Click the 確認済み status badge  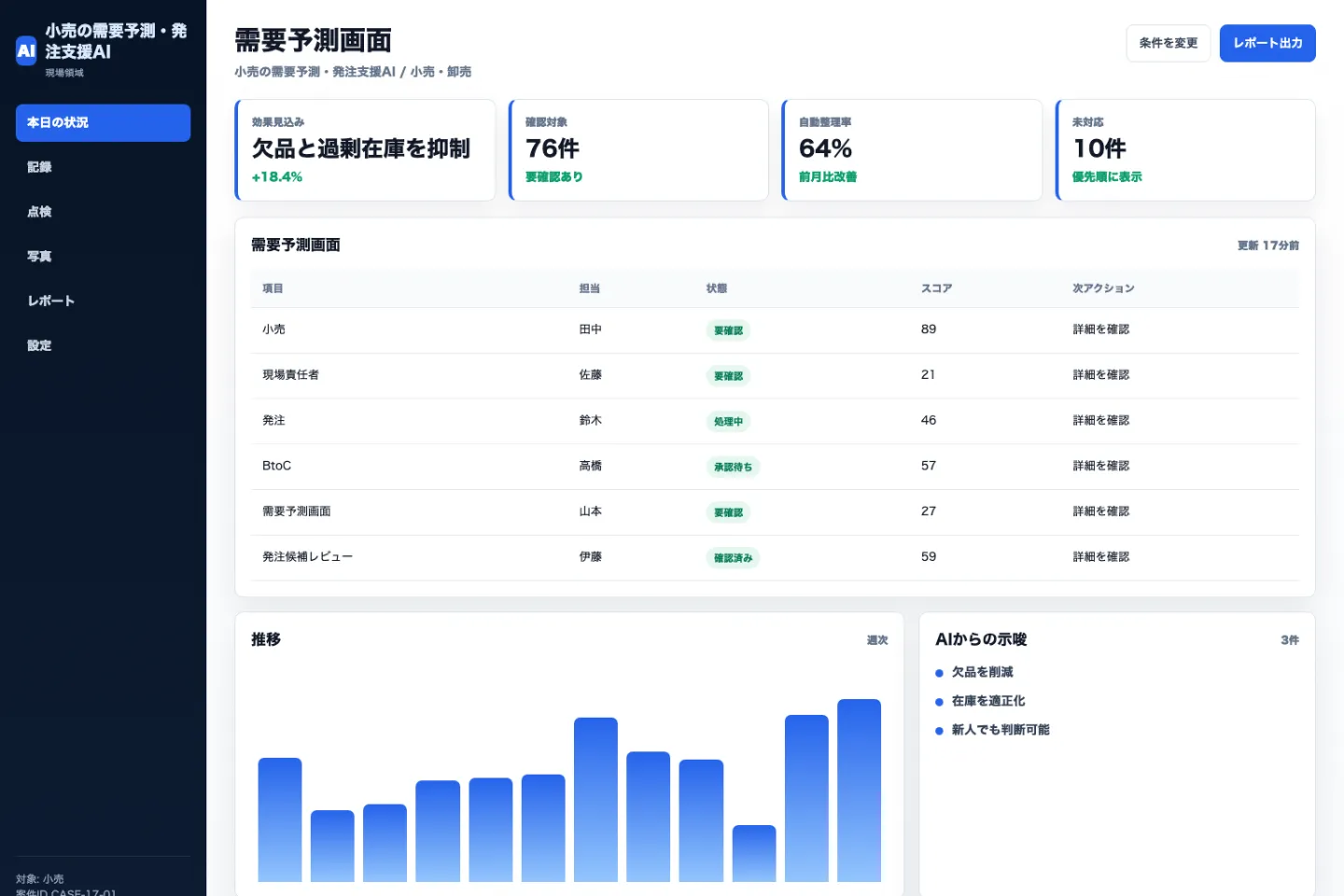click(x=733, y=558)
